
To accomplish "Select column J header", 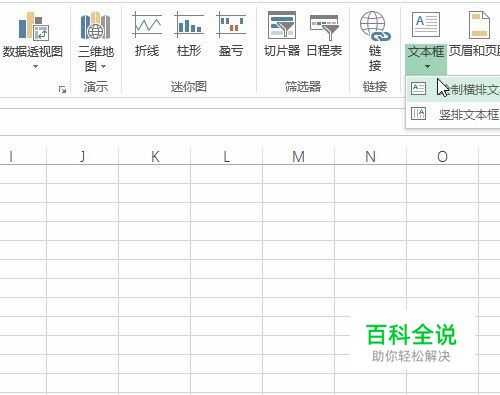I will pyautogui.click(x=82, y=156).
